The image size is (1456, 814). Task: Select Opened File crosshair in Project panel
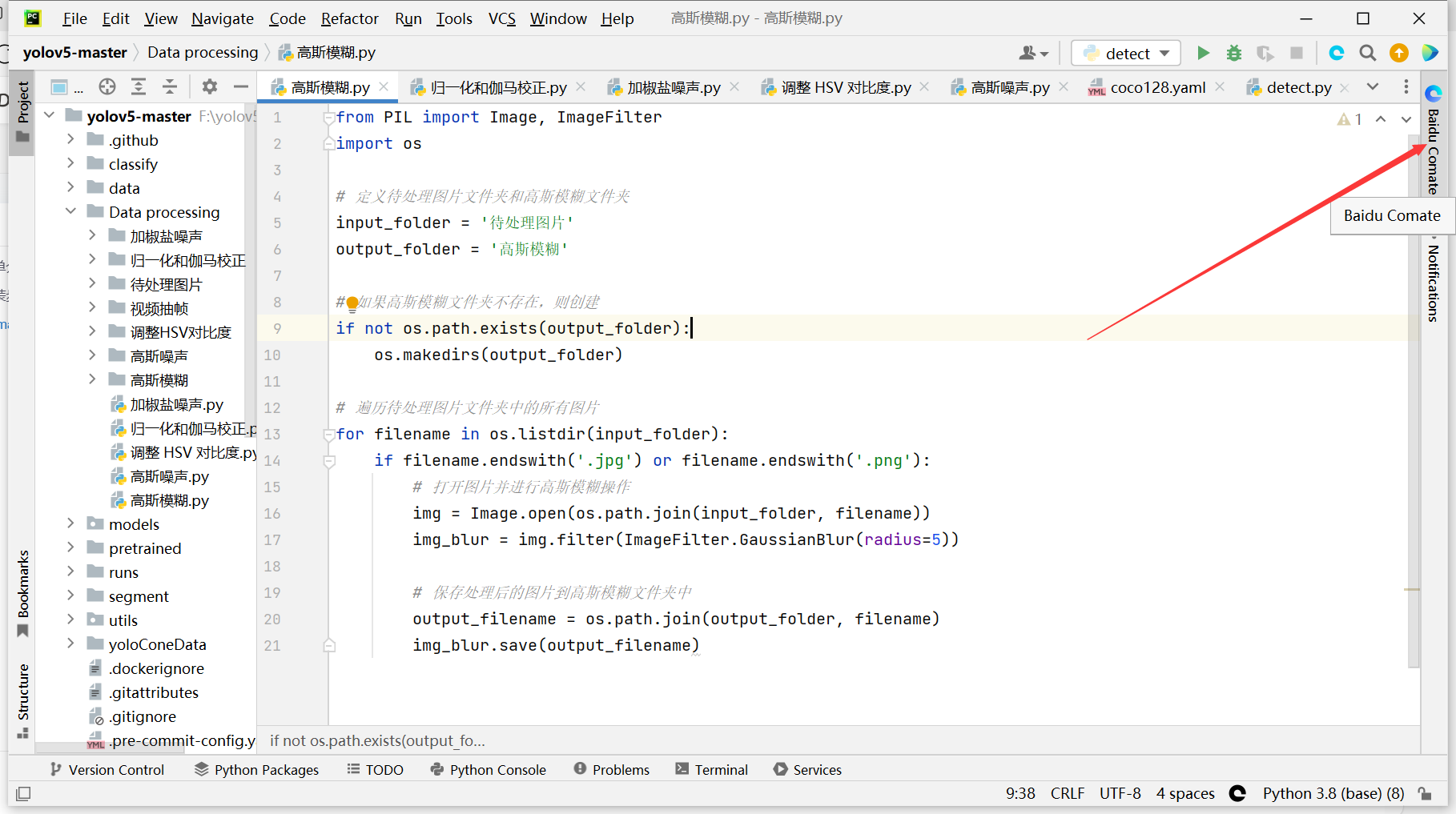pos(107,86)
